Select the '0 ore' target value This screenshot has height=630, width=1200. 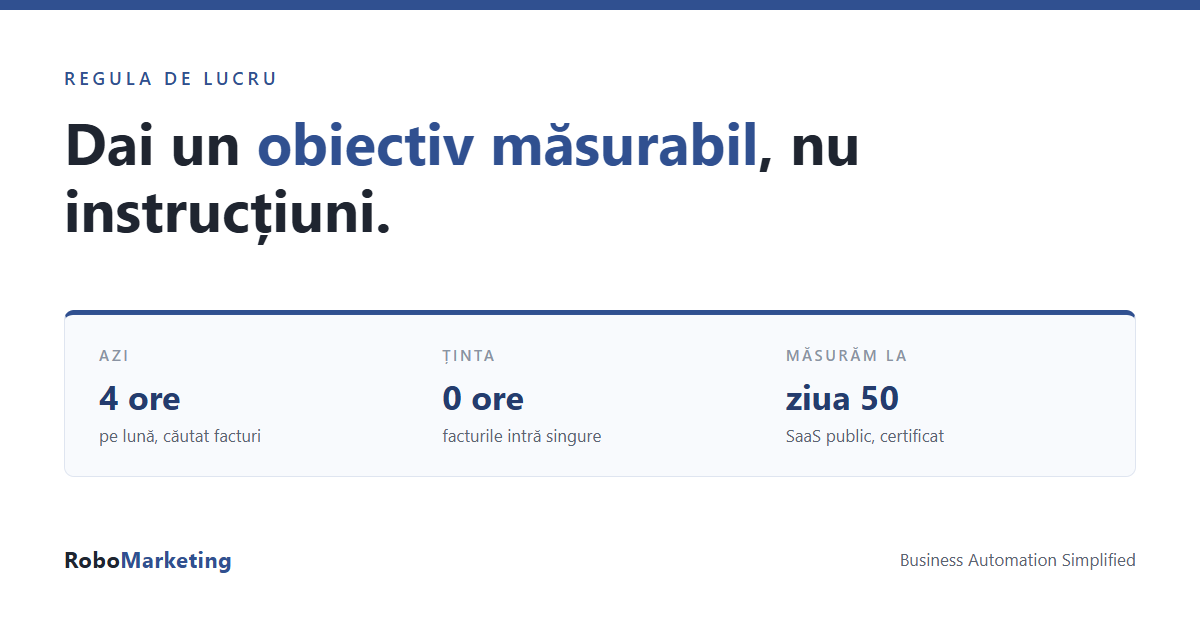(x=483, y=399)
